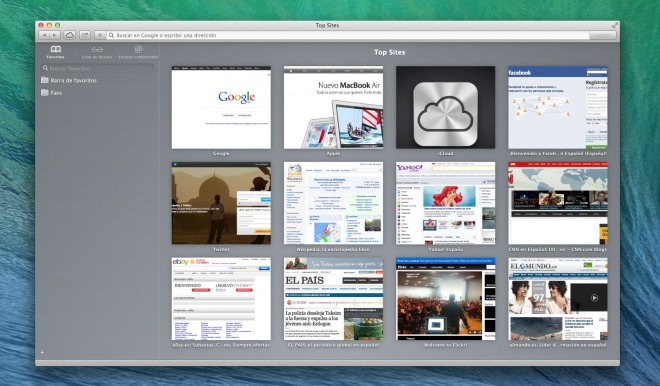The height and width of the screenshot is (386, 660).
Task: Open the iCloud top site thumbnail
Action: (445, 107)
